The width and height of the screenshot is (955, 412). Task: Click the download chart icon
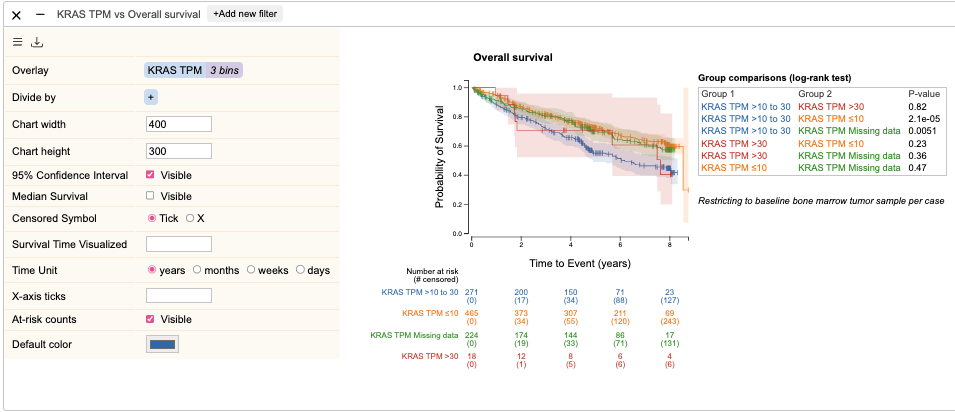click(x=37, y=42)
